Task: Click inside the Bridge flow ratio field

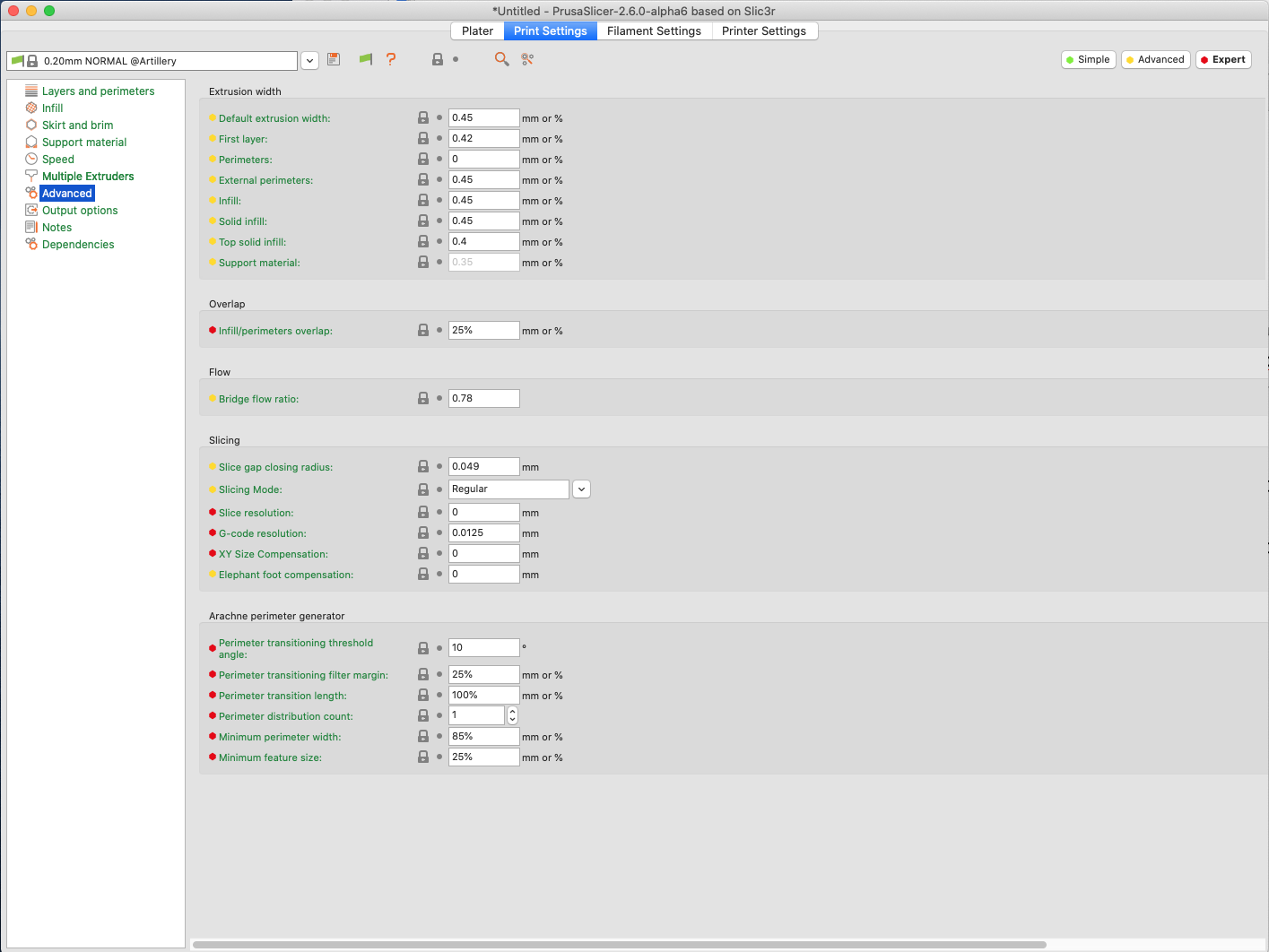Action: click(x=482, y=398)
